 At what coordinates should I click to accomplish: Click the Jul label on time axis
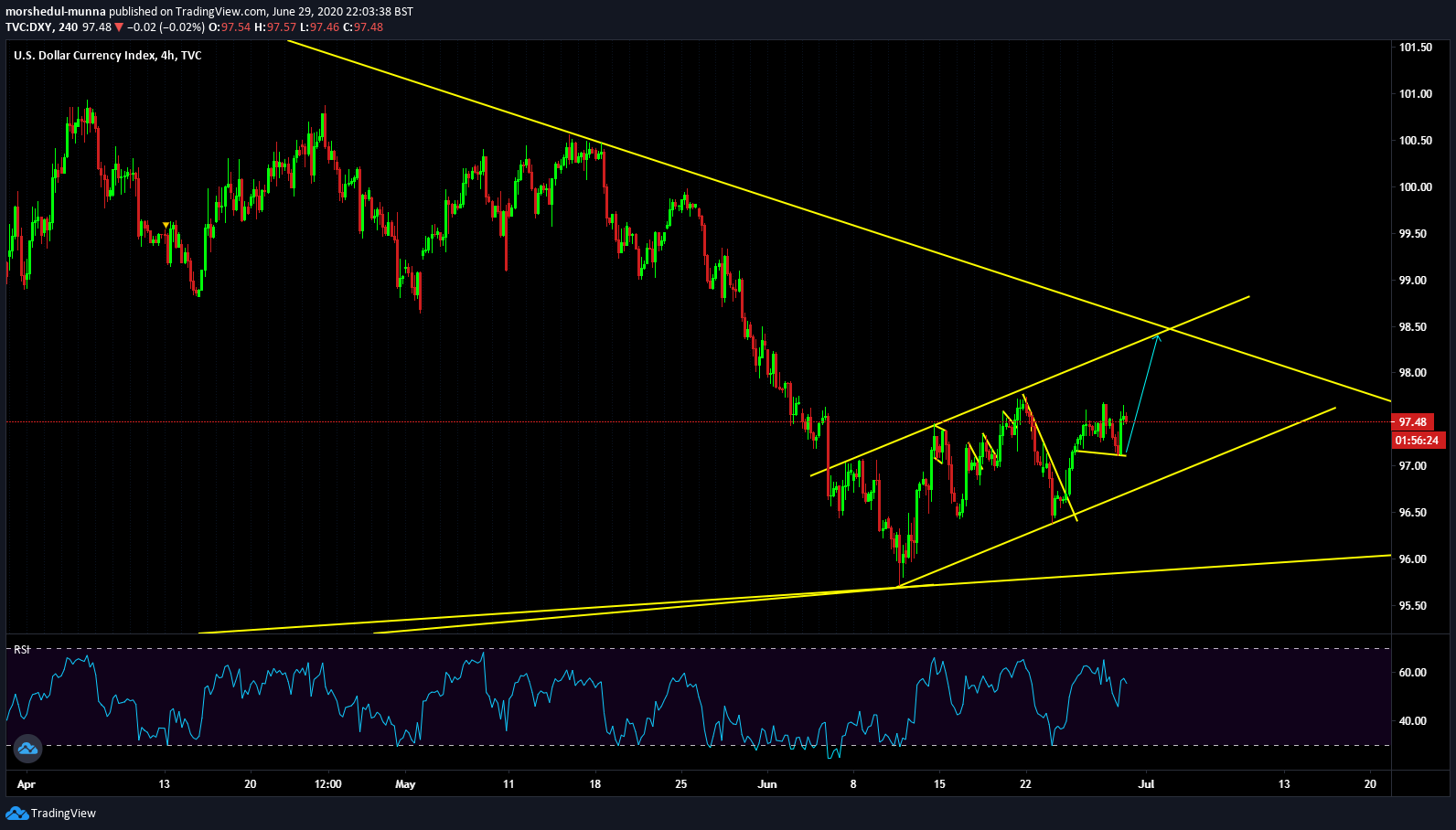1147,784
